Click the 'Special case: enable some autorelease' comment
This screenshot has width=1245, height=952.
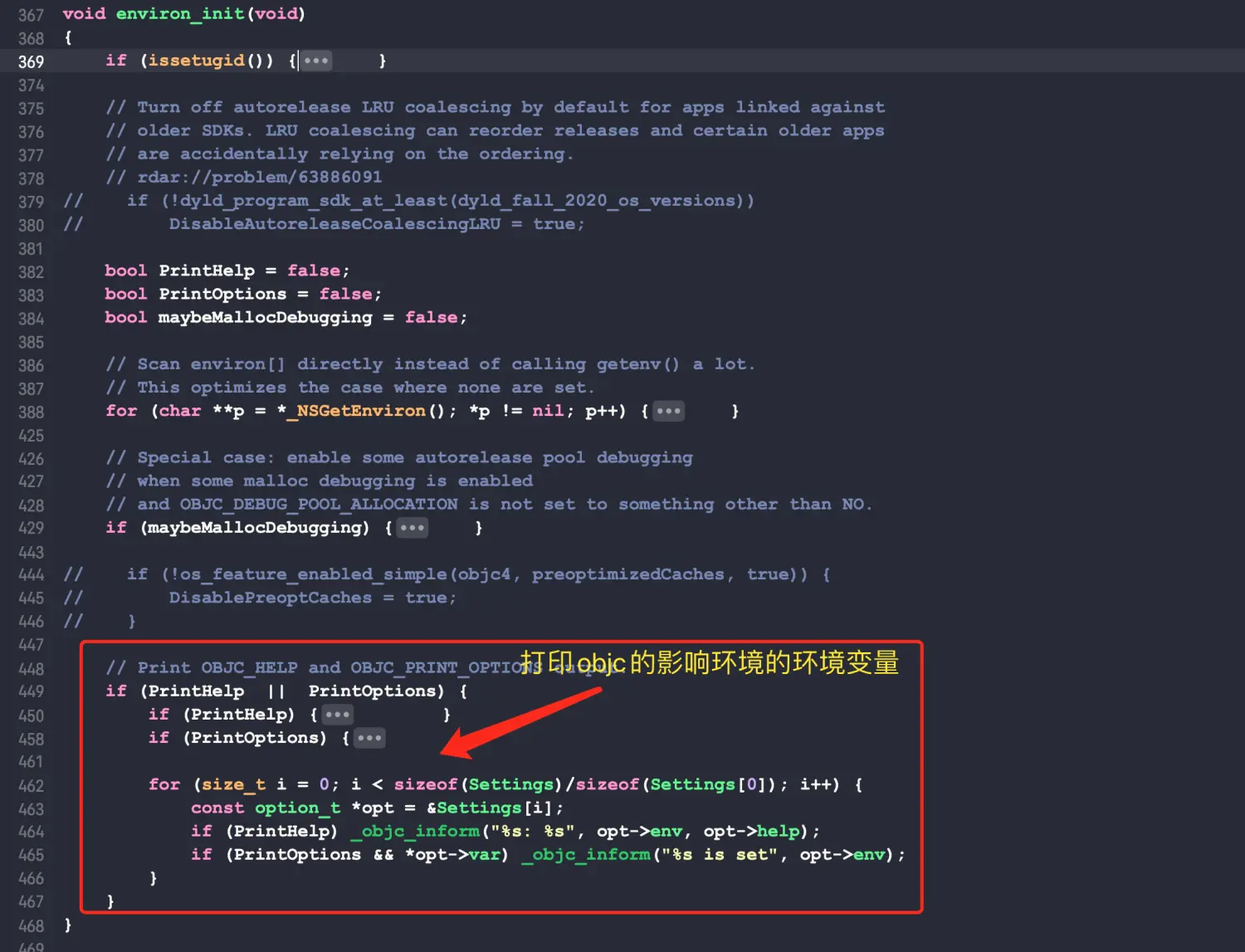(399, 457)
